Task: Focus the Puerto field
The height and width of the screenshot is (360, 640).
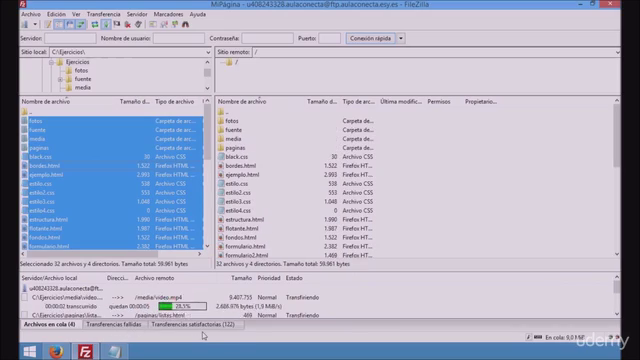Action: point(329,38)
